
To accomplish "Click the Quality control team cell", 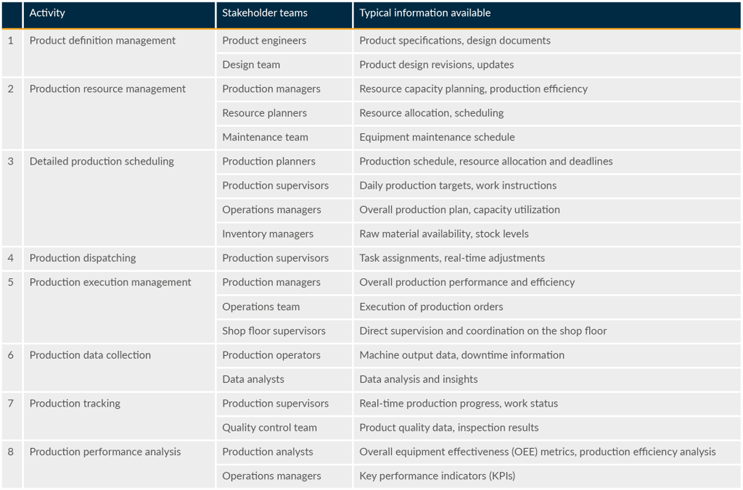I will [x=269, y=428].
